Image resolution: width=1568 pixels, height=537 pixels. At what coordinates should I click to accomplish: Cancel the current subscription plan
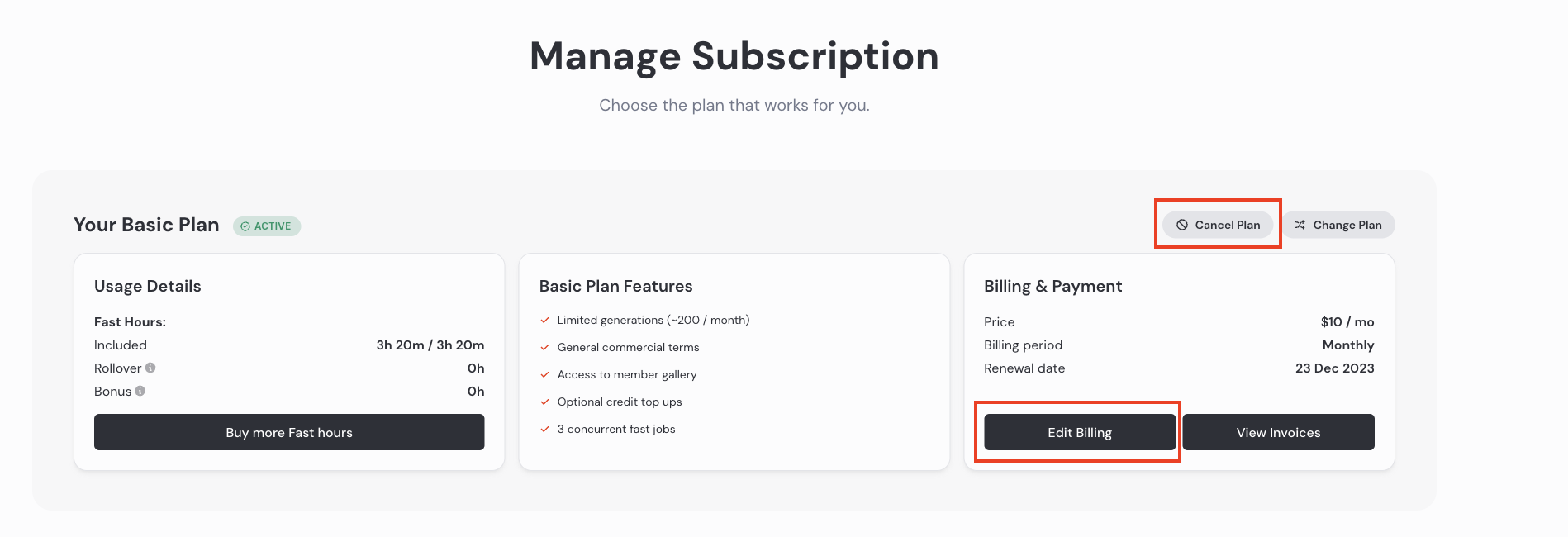coord(1218,224)
